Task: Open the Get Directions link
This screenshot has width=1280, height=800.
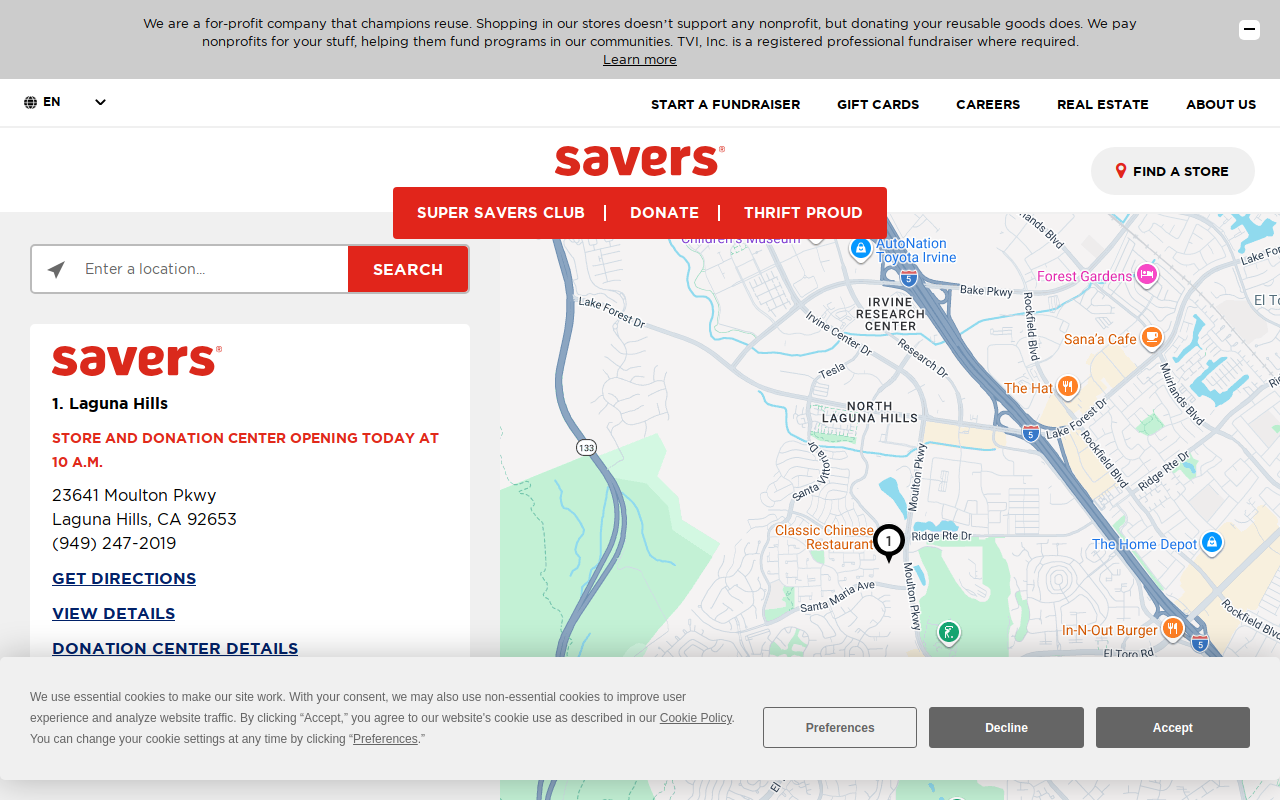Action: click(x=124, y=579)
